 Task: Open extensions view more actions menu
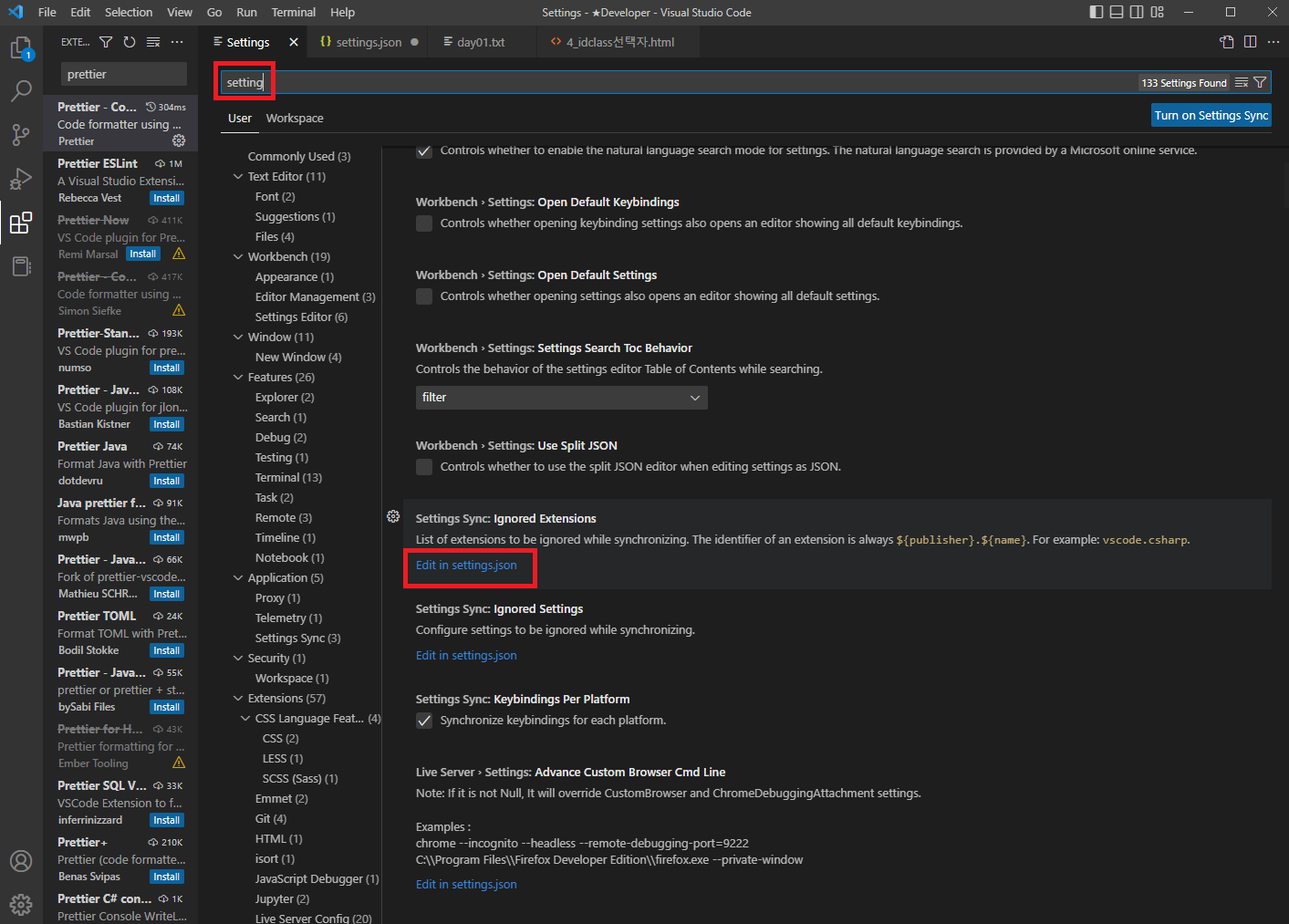point(177,42)
